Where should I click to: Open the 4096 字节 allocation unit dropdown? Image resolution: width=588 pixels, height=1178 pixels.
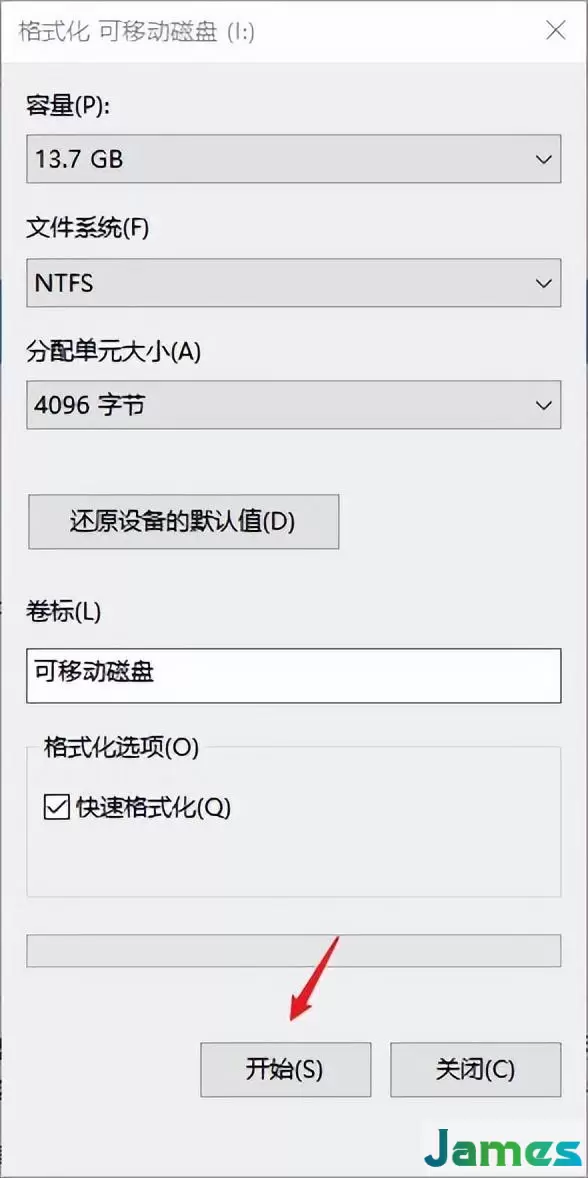click(x=294, y=405)
